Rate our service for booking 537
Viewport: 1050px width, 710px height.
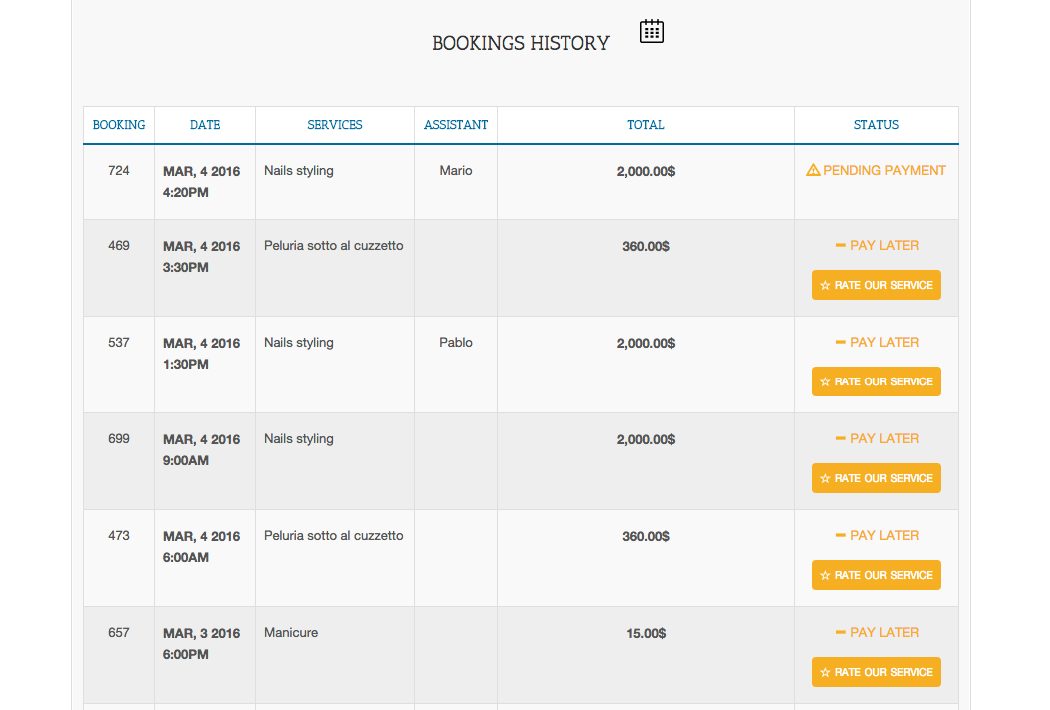click(x=876, y=382)
